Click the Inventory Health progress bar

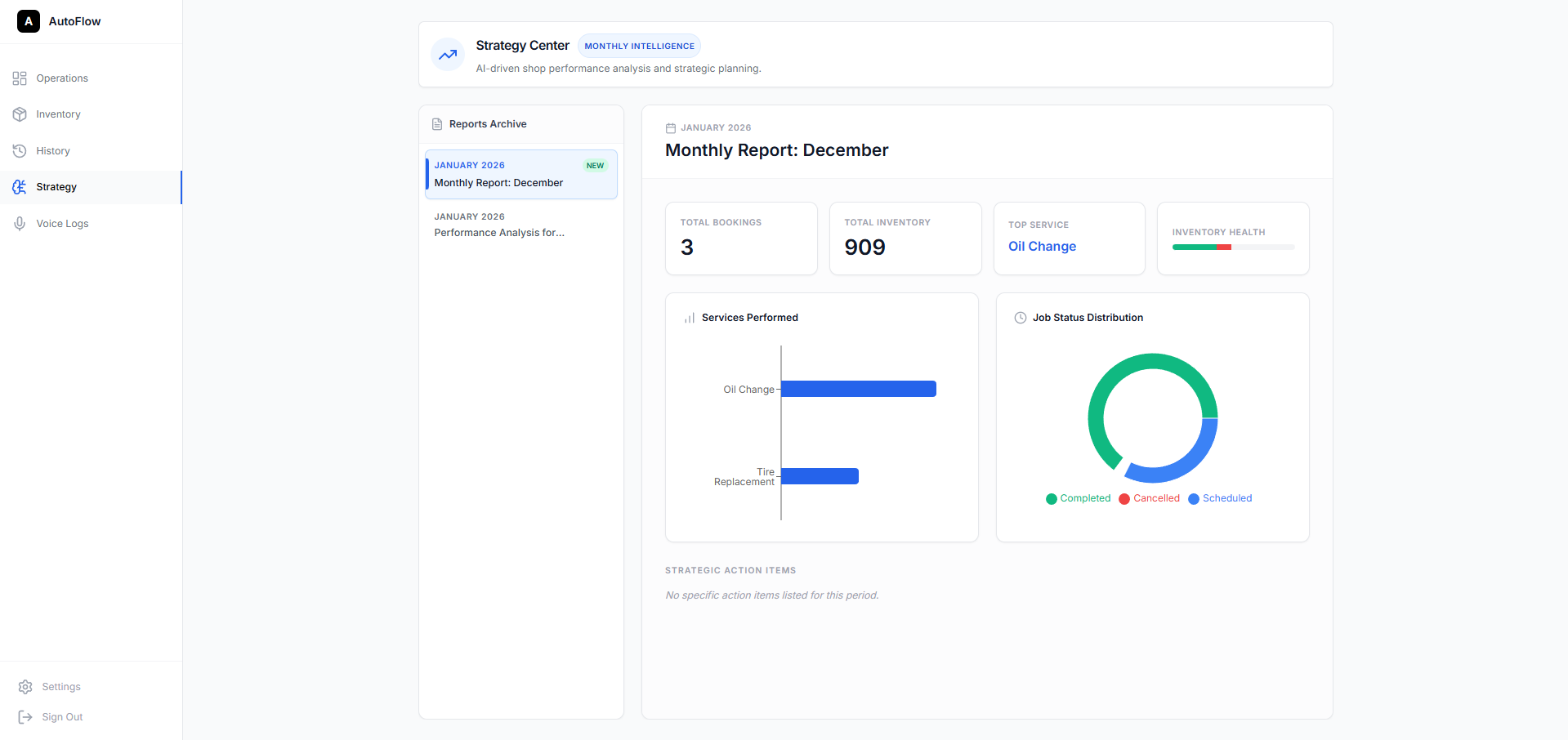(1232, 247)
